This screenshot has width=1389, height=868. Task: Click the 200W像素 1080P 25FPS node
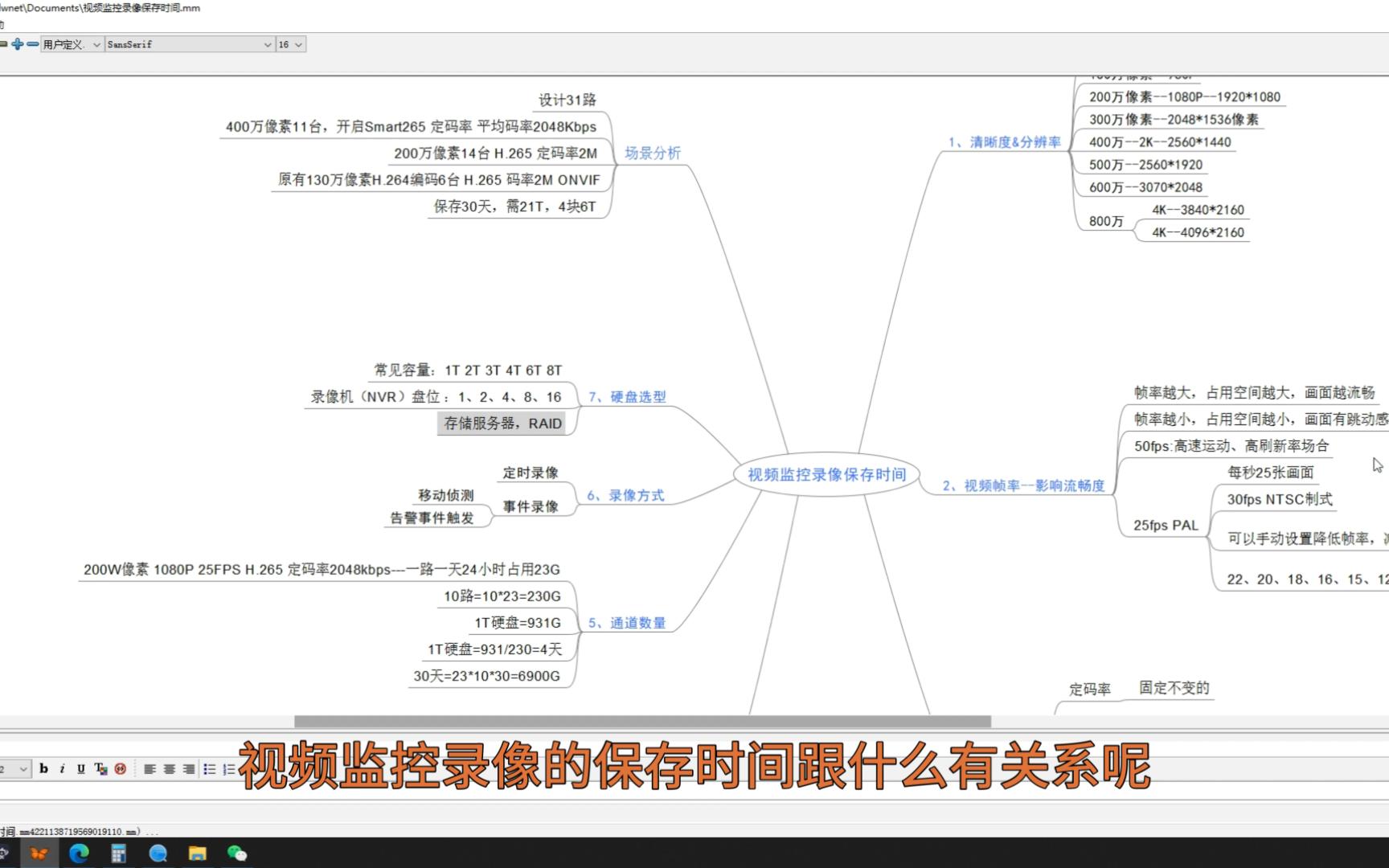(x=322, y=569)
